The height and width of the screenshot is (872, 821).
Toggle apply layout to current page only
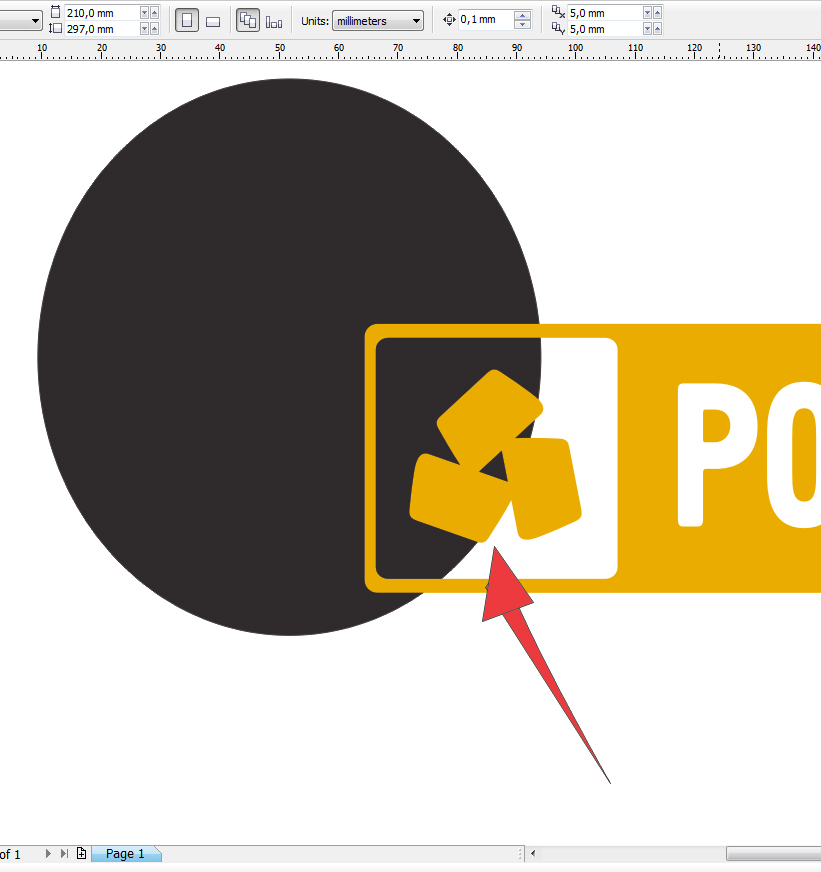click(x=274, y=22)
